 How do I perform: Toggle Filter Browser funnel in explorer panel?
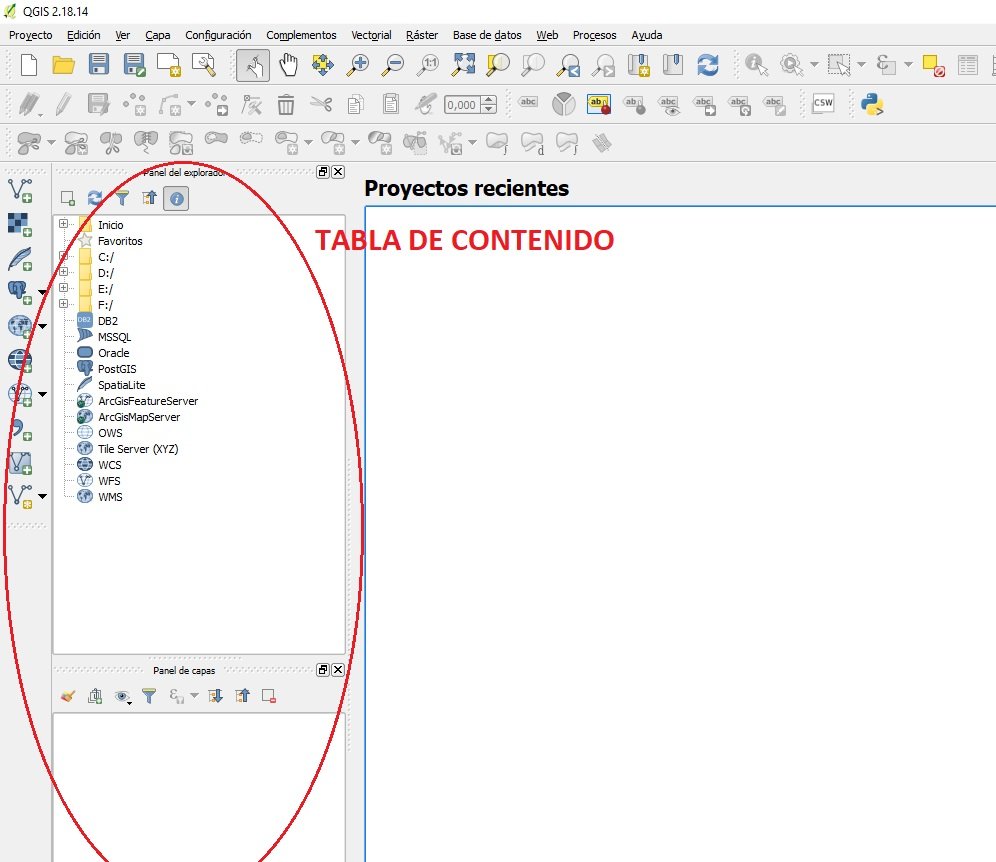point(122,198)
